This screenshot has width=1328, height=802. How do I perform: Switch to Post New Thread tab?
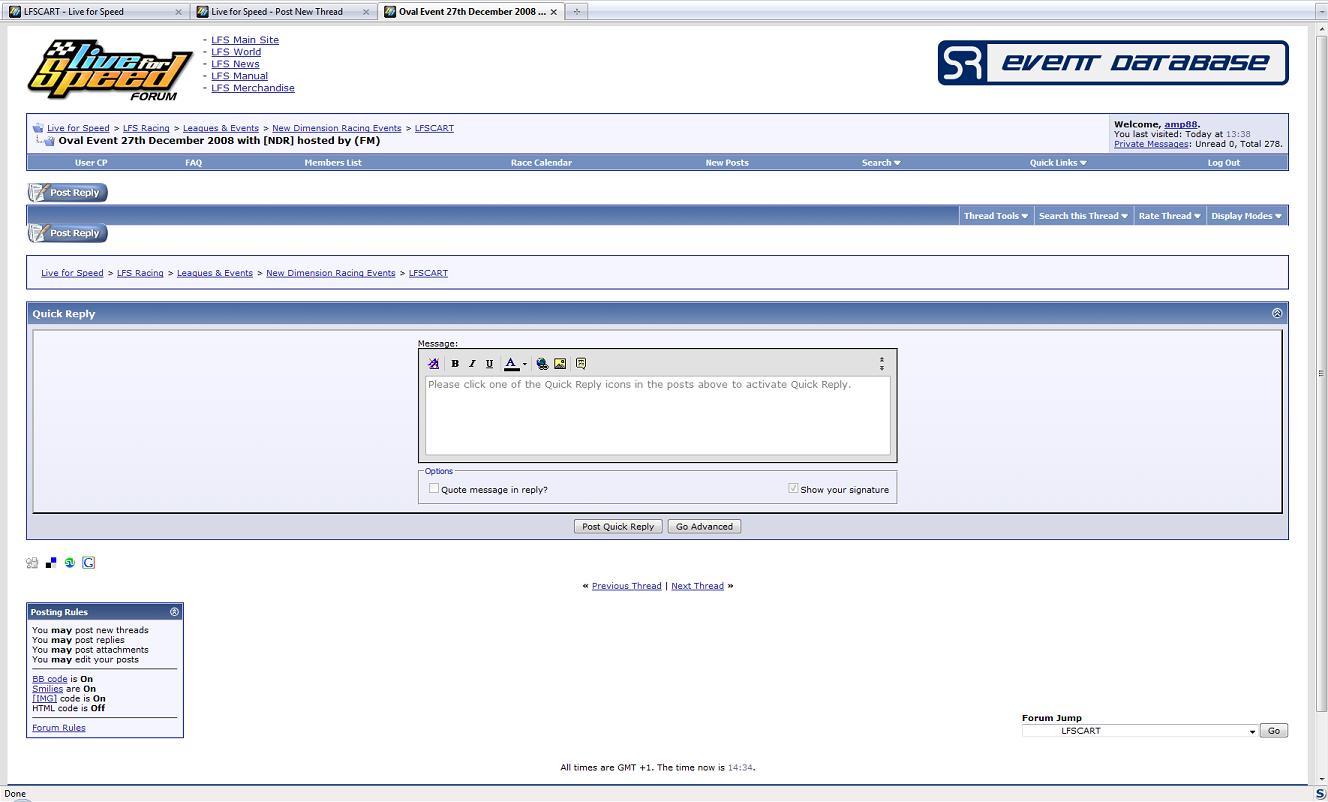coord(284,12)
